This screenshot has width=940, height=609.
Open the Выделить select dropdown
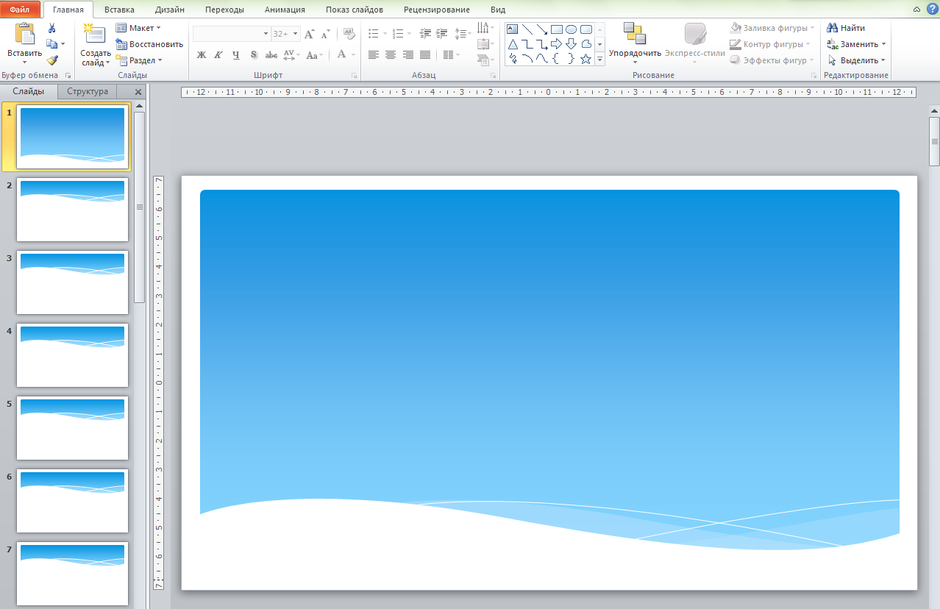tap(855, 61)
